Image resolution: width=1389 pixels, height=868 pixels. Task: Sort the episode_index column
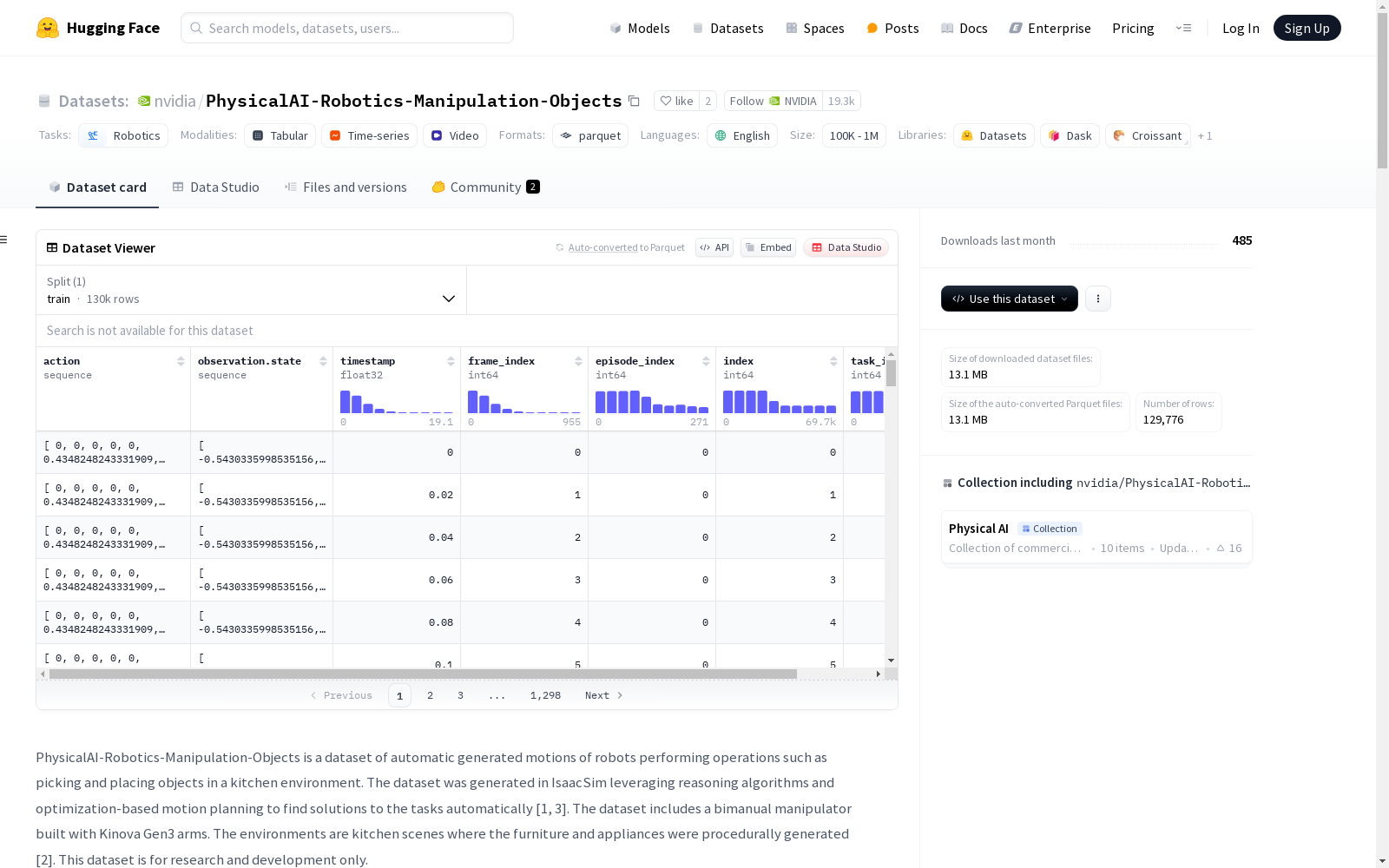tap(706, 361)
